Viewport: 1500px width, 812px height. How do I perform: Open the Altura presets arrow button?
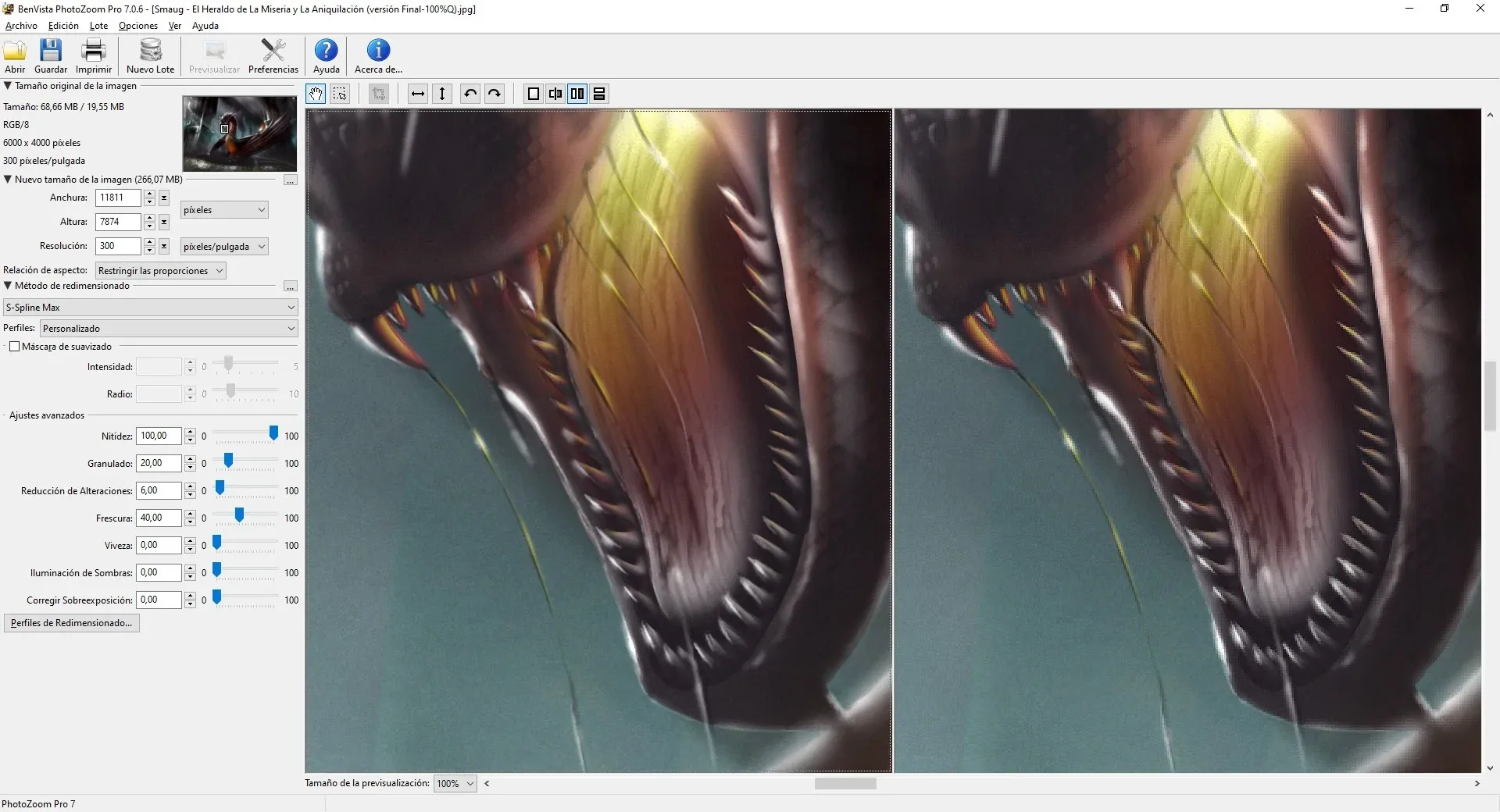[x=164, y=223]
